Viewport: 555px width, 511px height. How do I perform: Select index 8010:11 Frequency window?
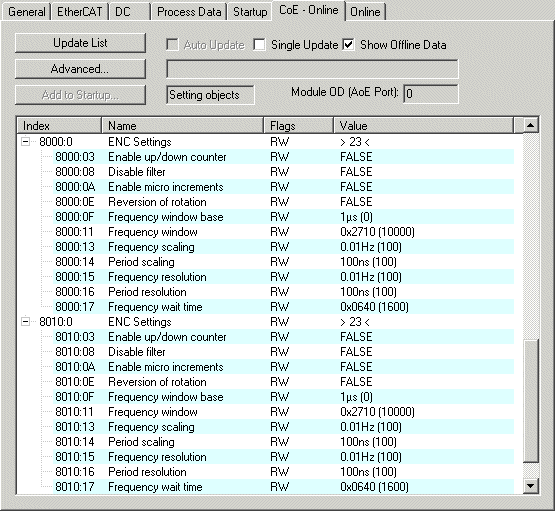(x=265, y=412)
